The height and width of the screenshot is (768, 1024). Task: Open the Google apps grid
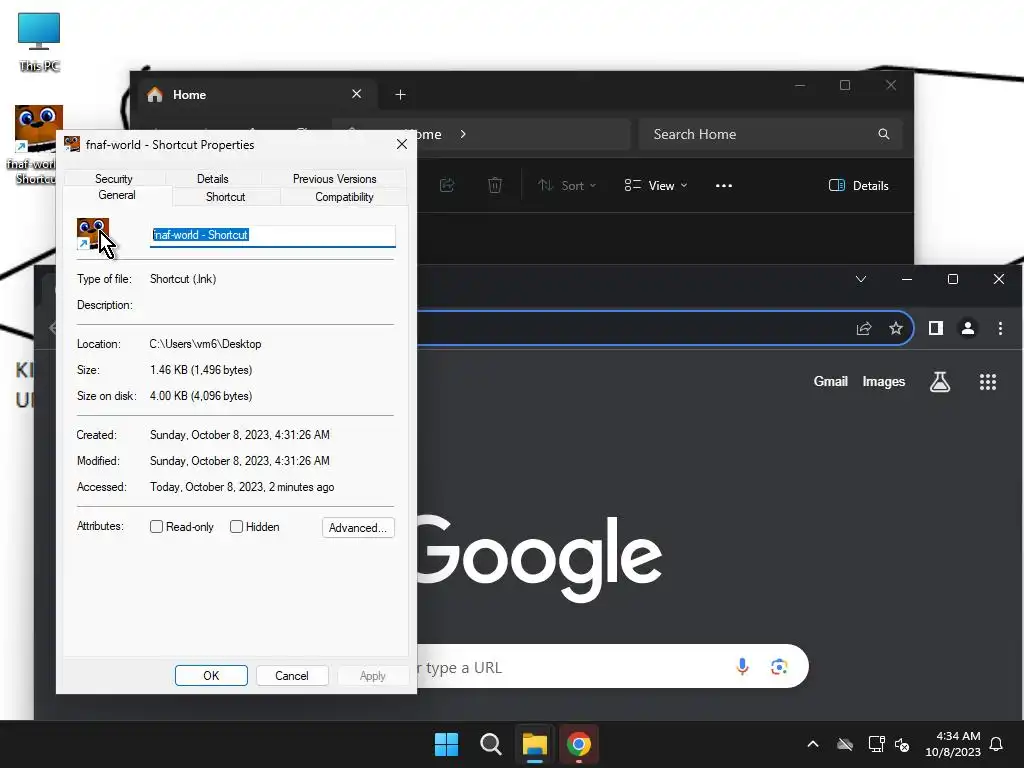[988, 382]
